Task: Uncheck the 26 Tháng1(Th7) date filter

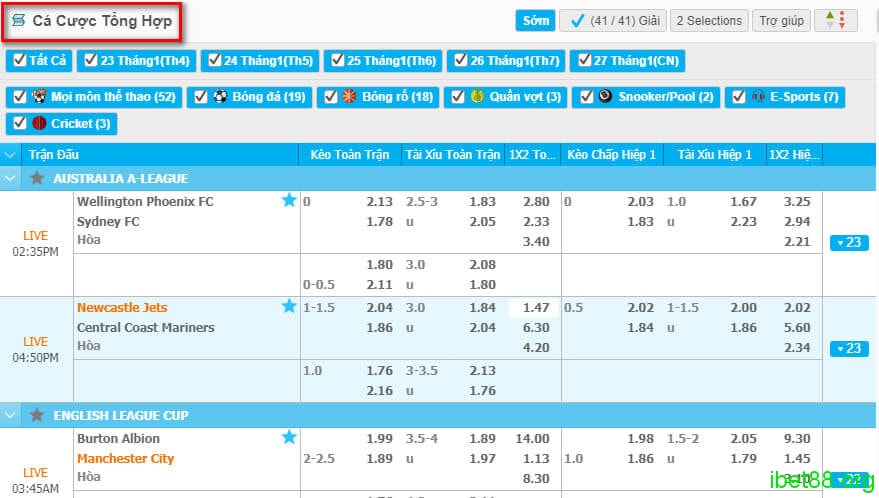Action: coord(461,60)
